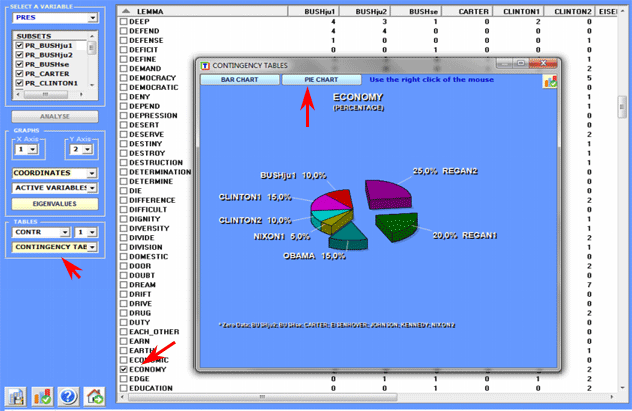This screenshot has height=411, width=632.
Task: Check the DEFEND lemma checkbox
Action: (x=124, y=31)
